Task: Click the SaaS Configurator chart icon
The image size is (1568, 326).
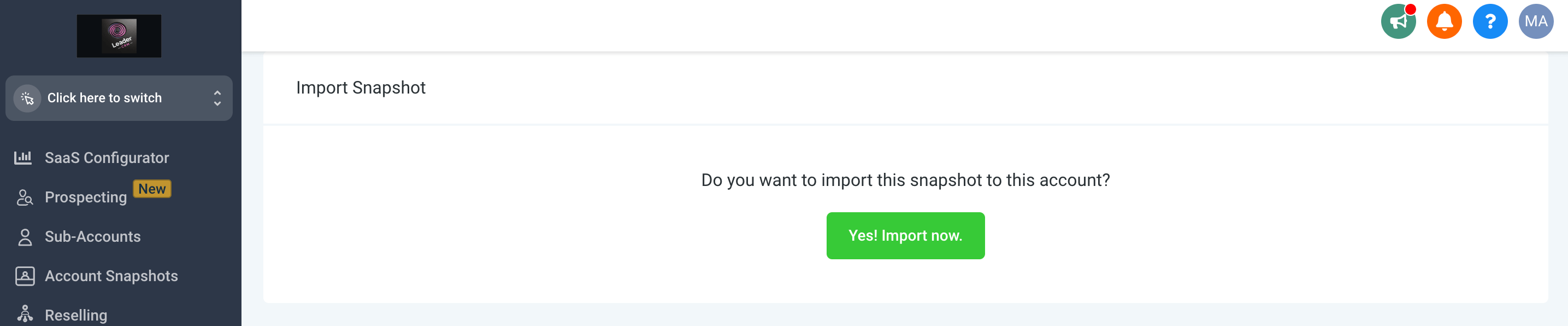Action: pos(23,158)
